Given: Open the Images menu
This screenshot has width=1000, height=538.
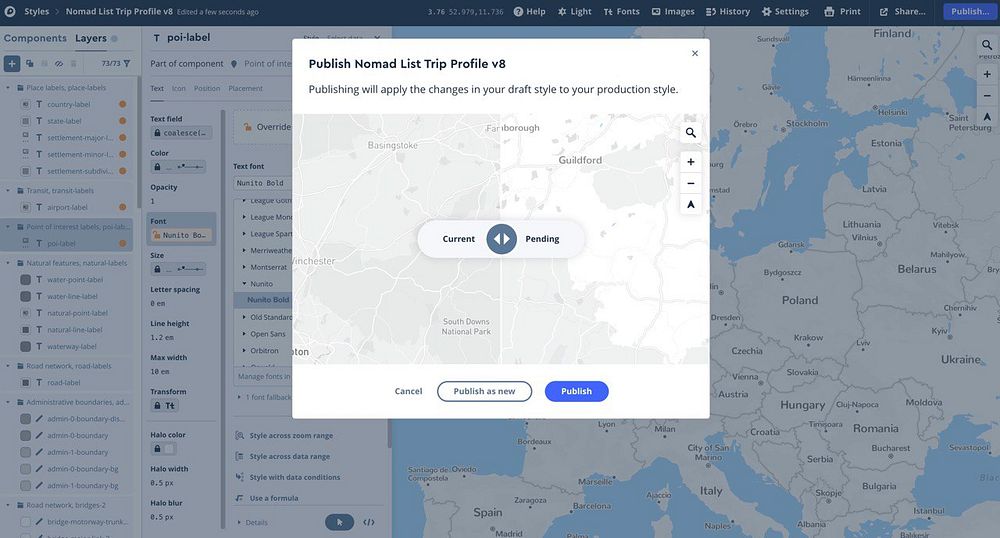Looking at the screenshot, I should coord(673,11).
